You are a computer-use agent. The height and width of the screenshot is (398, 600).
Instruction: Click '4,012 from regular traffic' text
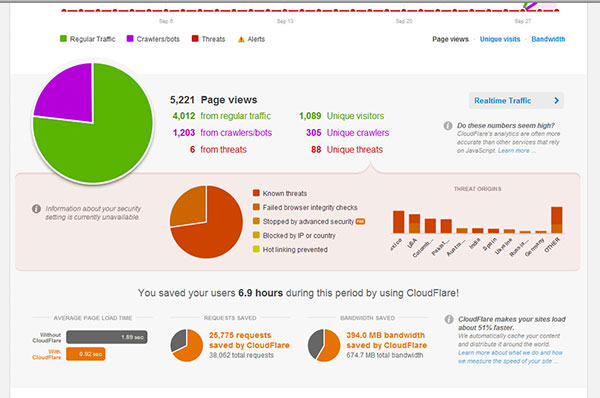(222, 116)
